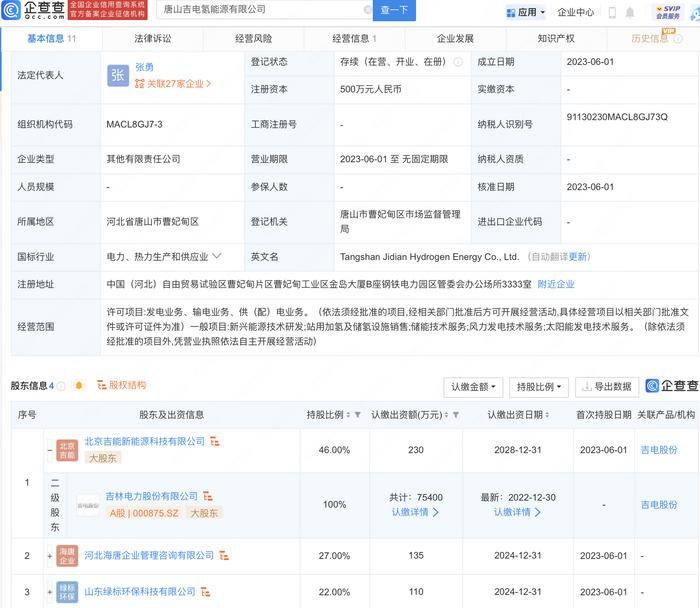Switch to the 企业发展 tab
This screenshot has height=608, width=700.
tap(455, 39)
